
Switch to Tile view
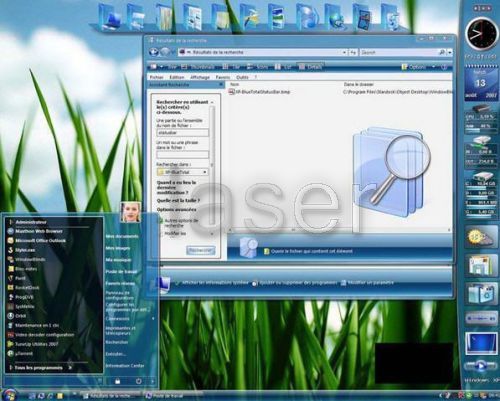click(231, 67)
